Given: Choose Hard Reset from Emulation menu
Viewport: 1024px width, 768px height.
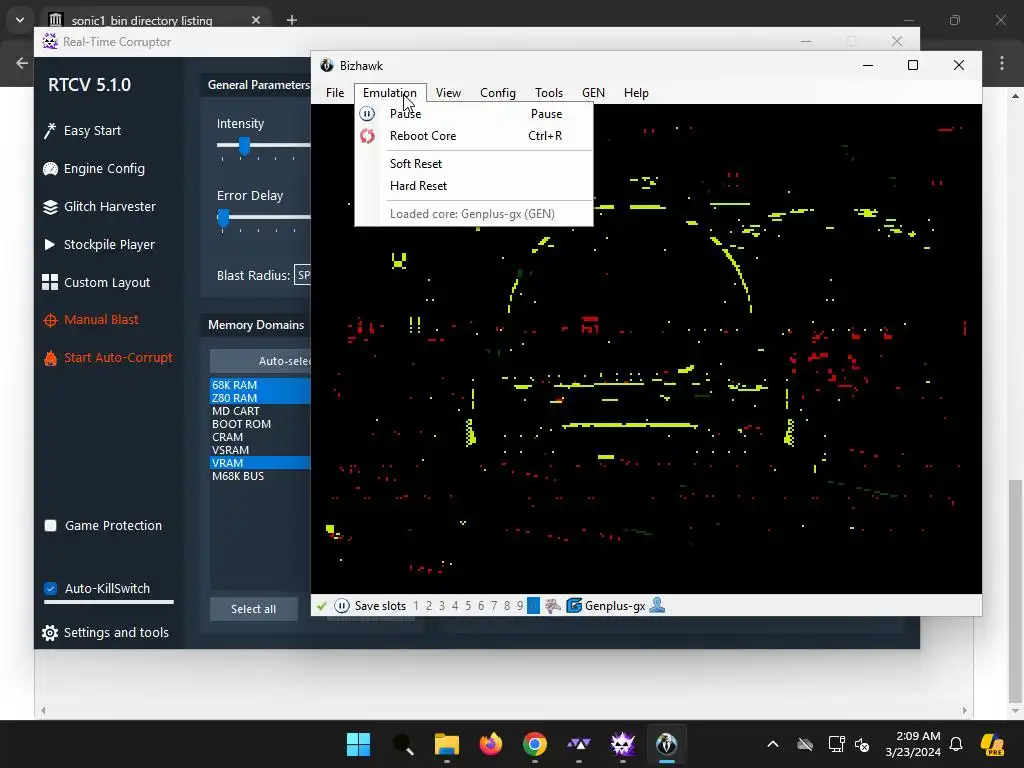Looking at the screenshot, I should coord(474,186).
